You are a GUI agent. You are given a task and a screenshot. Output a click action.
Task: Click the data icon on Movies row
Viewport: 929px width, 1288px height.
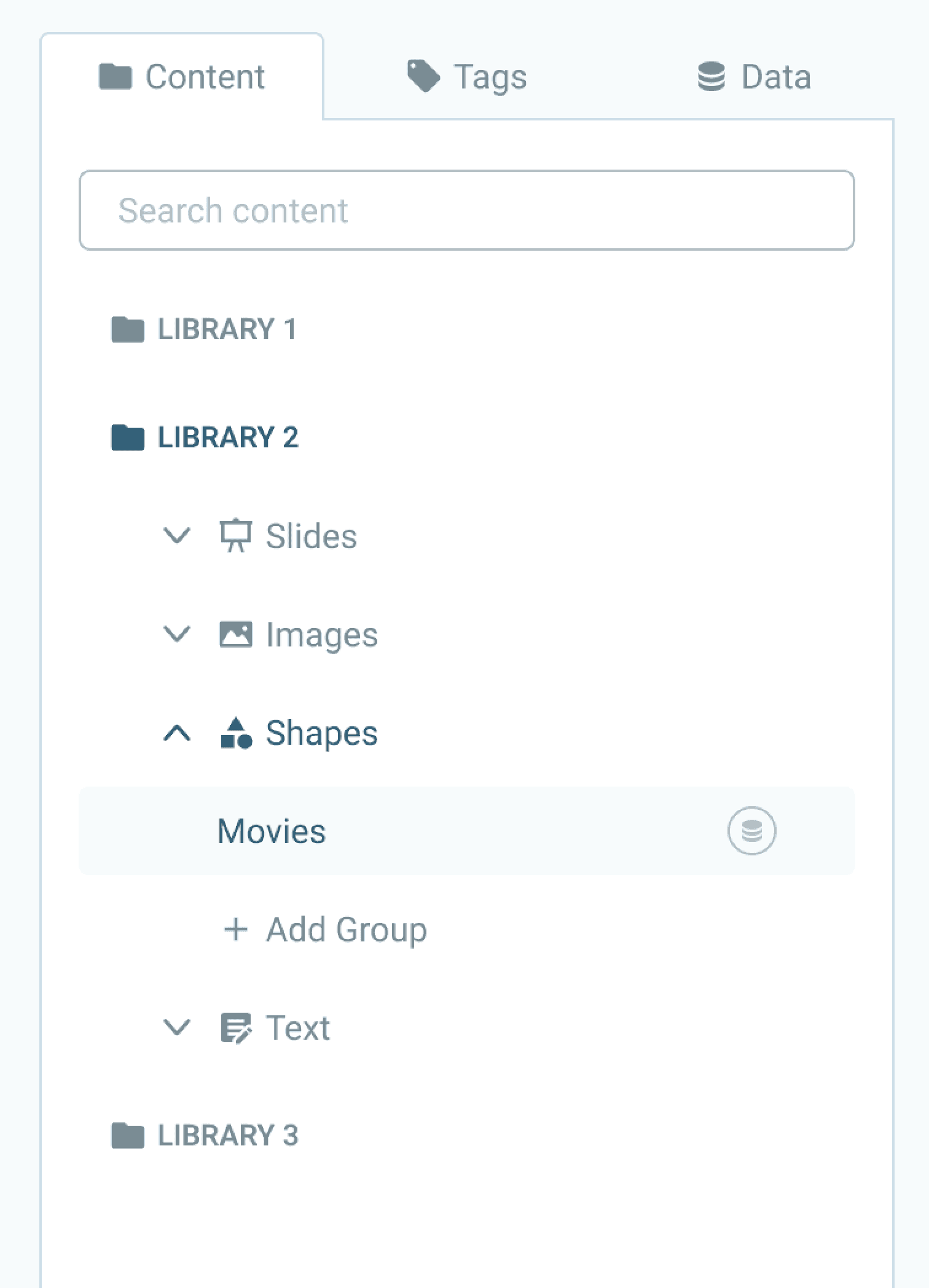751,831
